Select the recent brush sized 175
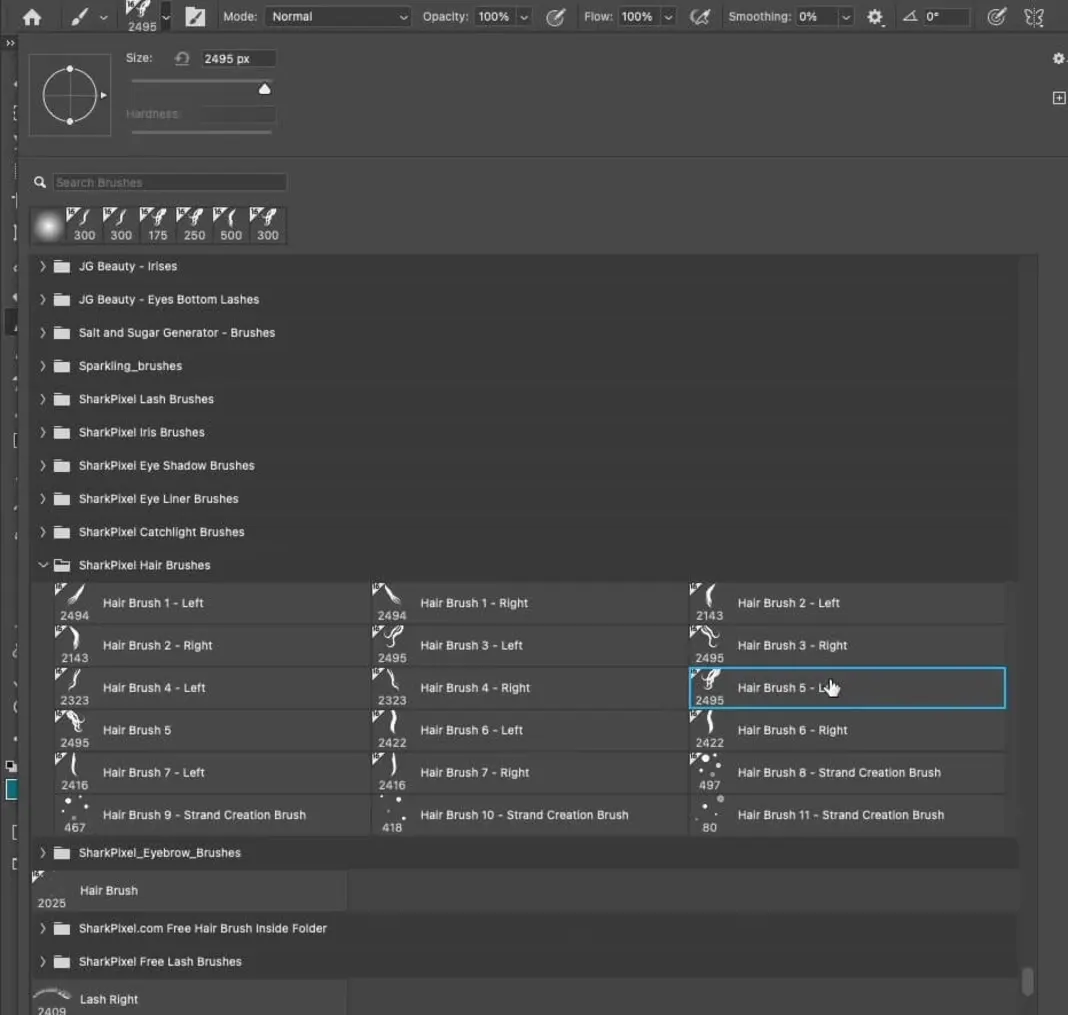 point(157,225)
